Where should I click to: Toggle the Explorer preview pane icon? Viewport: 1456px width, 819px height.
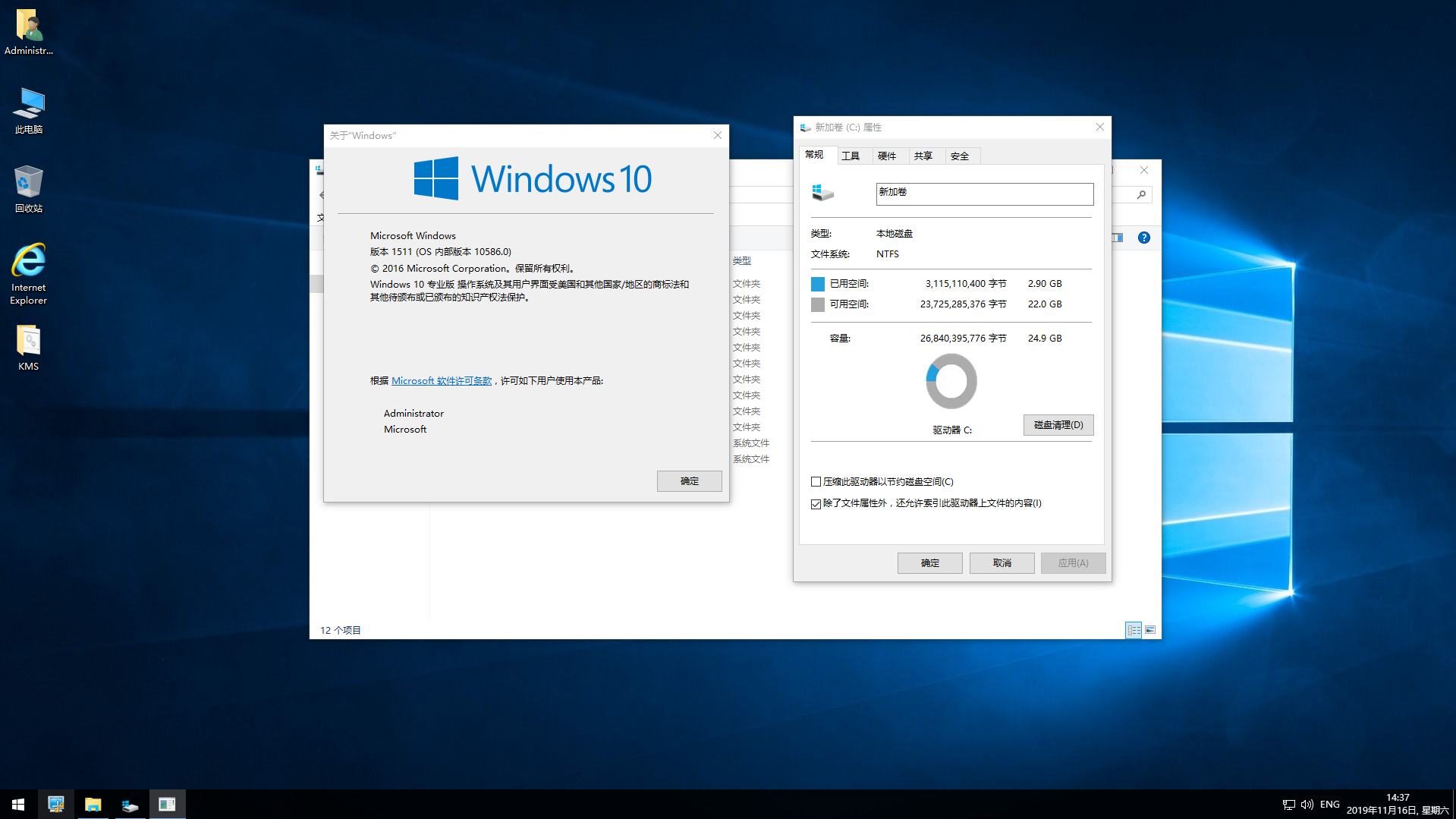click(1118, 238)
